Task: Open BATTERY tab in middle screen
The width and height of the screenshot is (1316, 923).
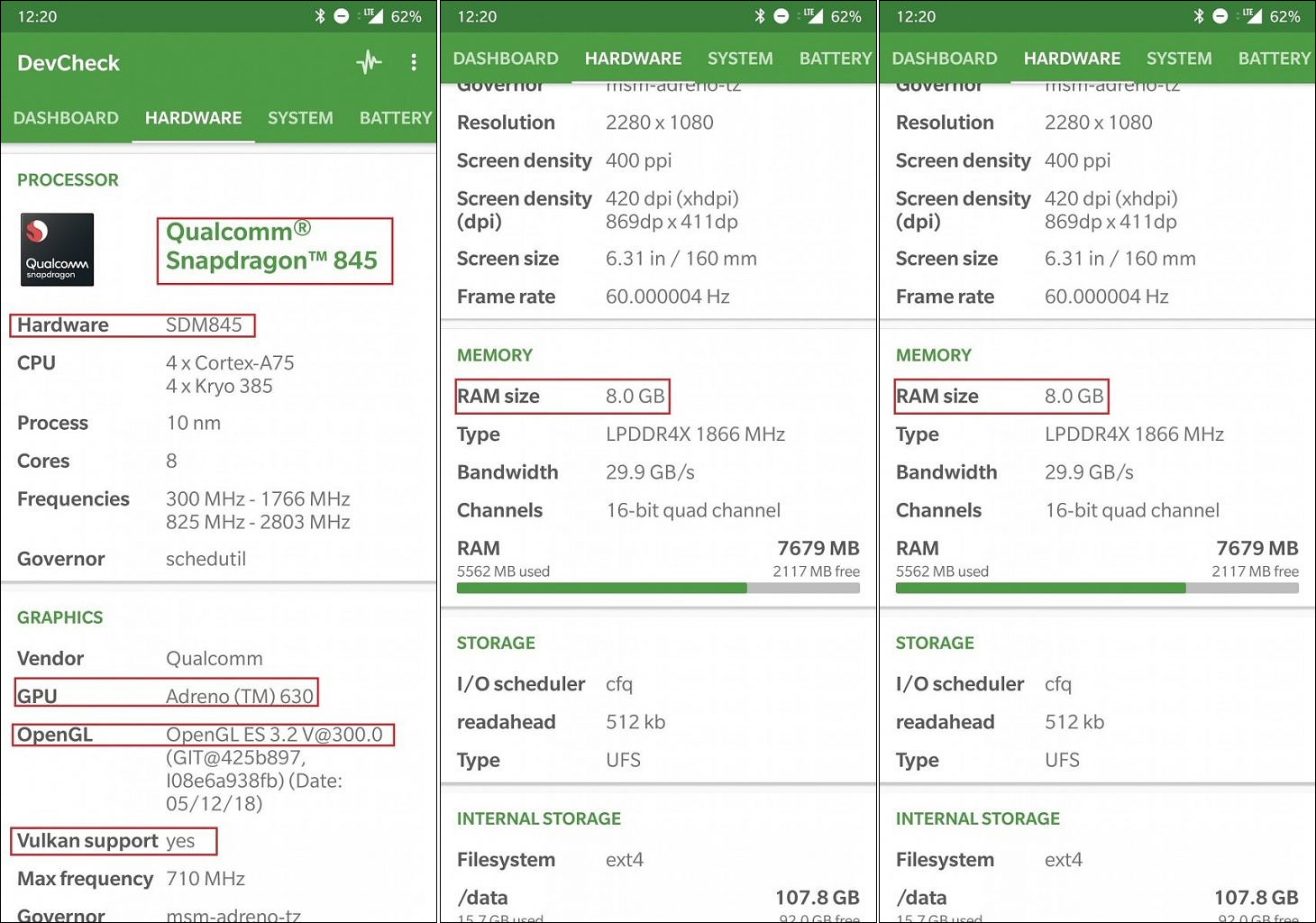Action: 836,59
